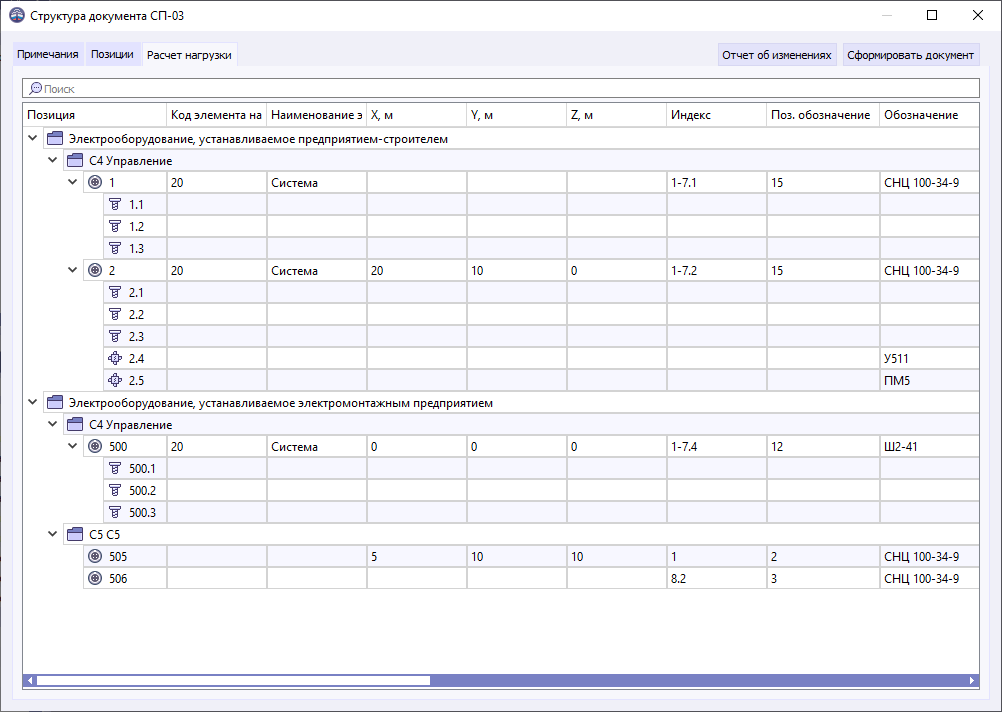Collapse the С4 Управление group
Image resolution: width=1002 pixels, height=712 pixels.
pos(52,159)
